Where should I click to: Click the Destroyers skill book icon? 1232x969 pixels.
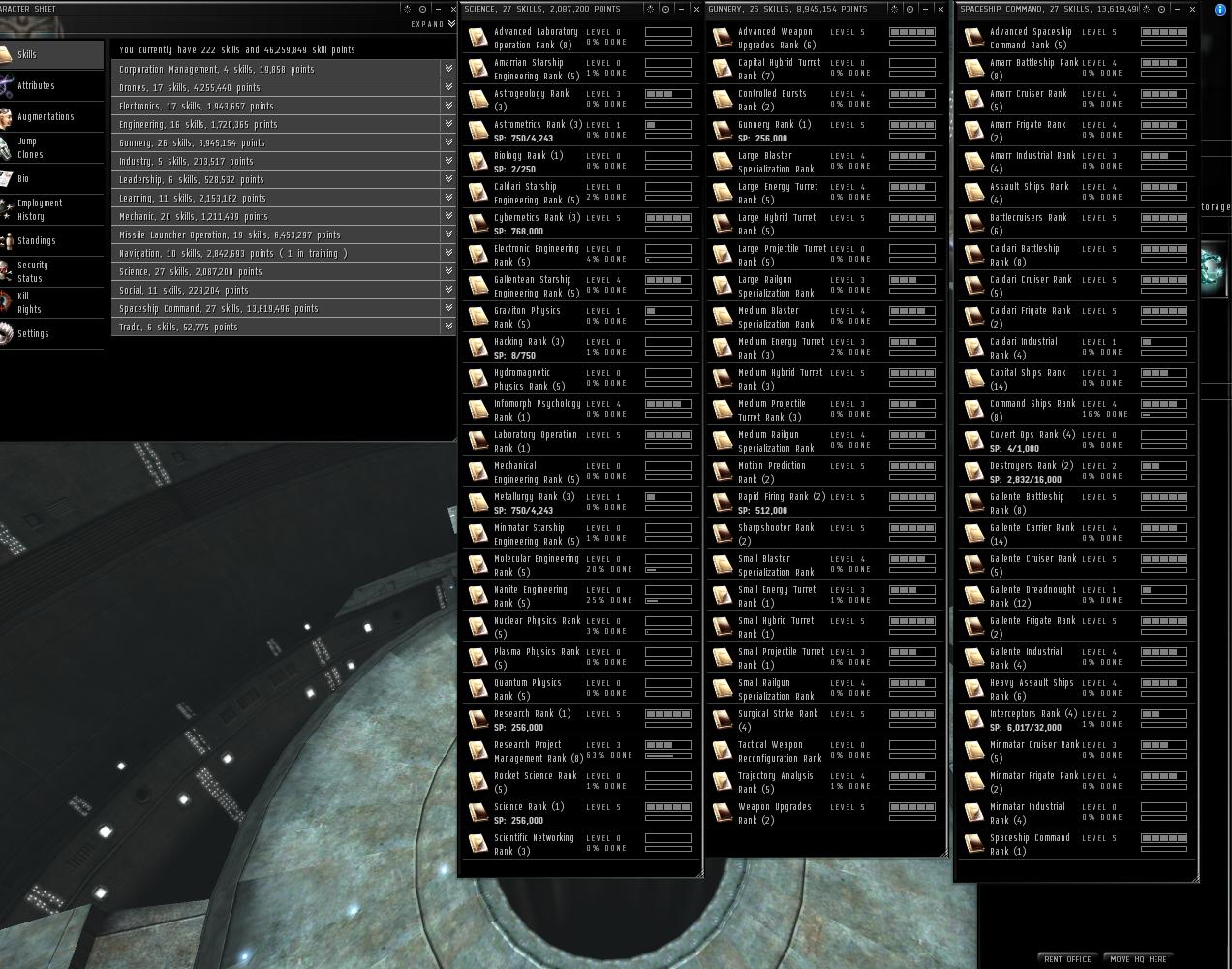coord(973,472)
